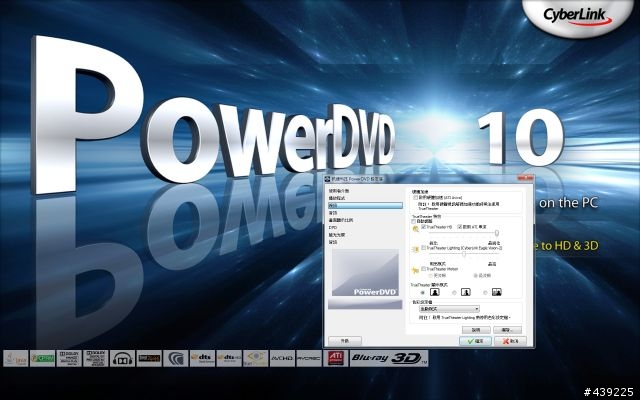Image resolution: width=640 pixels, height=400 pixels.
Task: Enable the TrueTheater Motion checkbox
Action: click(x=424, y=269)
